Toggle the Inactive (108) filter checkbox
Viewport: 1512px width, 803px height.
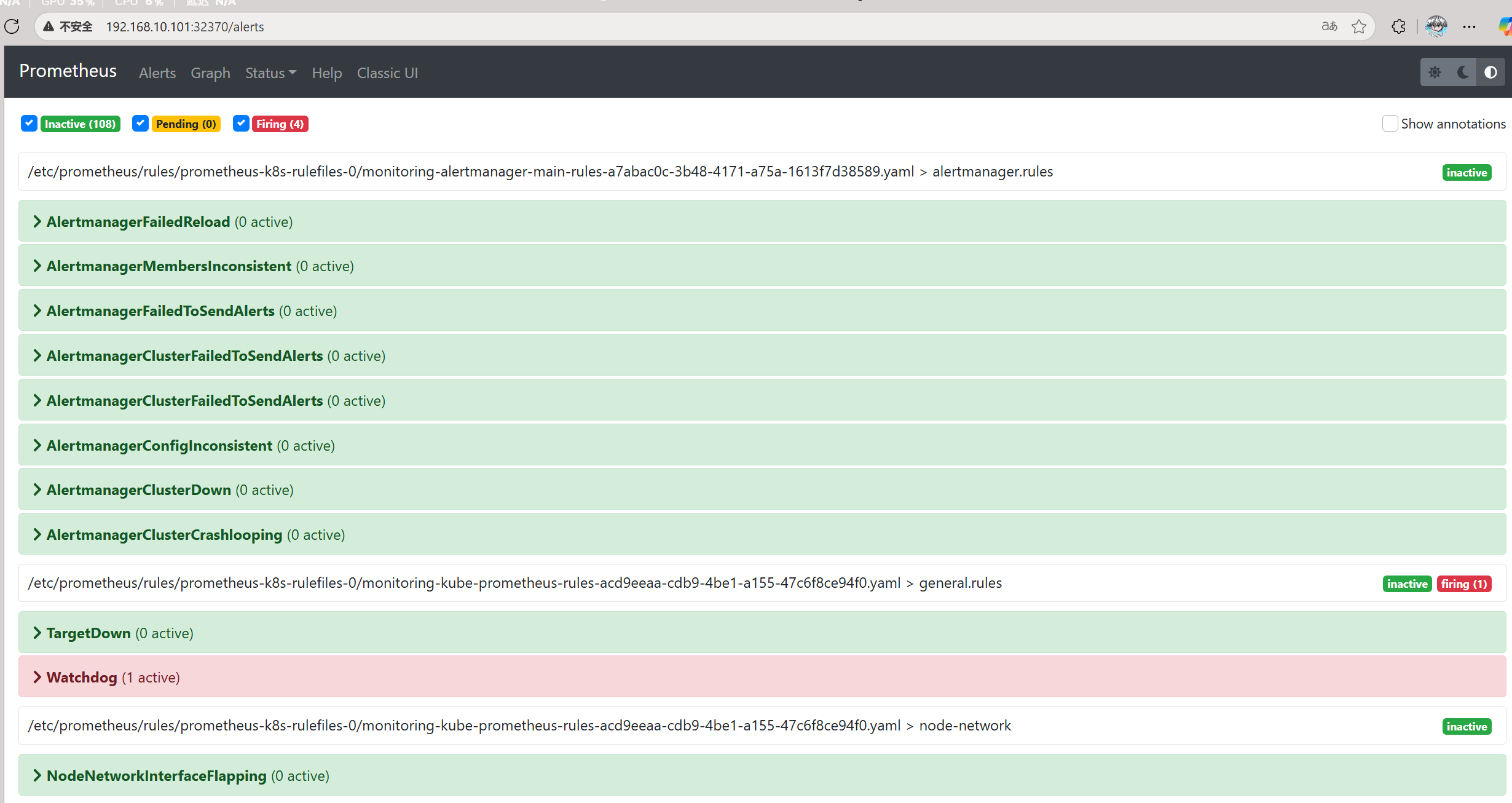click(29, 123)
